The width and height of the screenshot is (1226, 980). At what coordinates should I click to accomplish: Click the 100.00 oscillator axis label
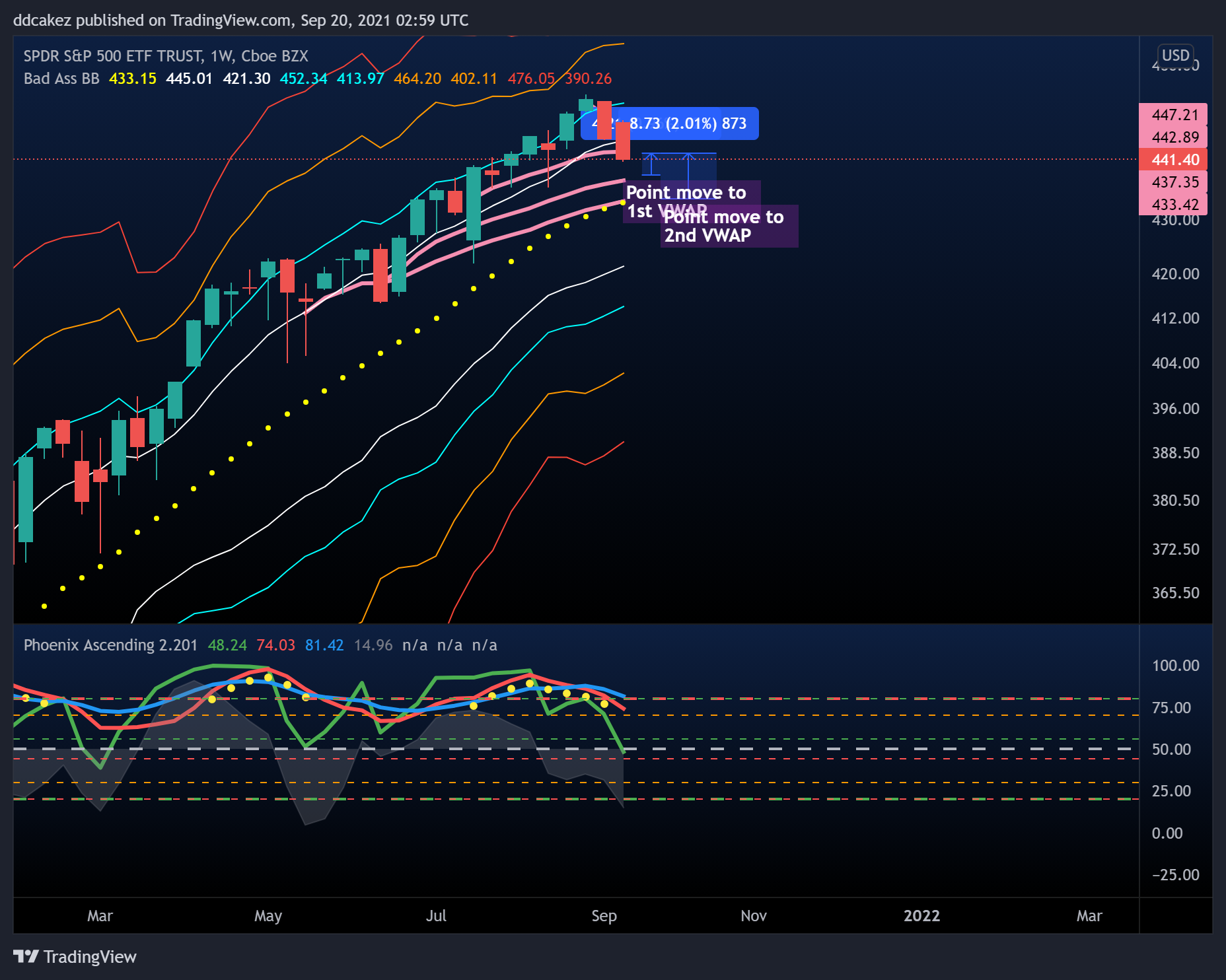pos(1176,666)
